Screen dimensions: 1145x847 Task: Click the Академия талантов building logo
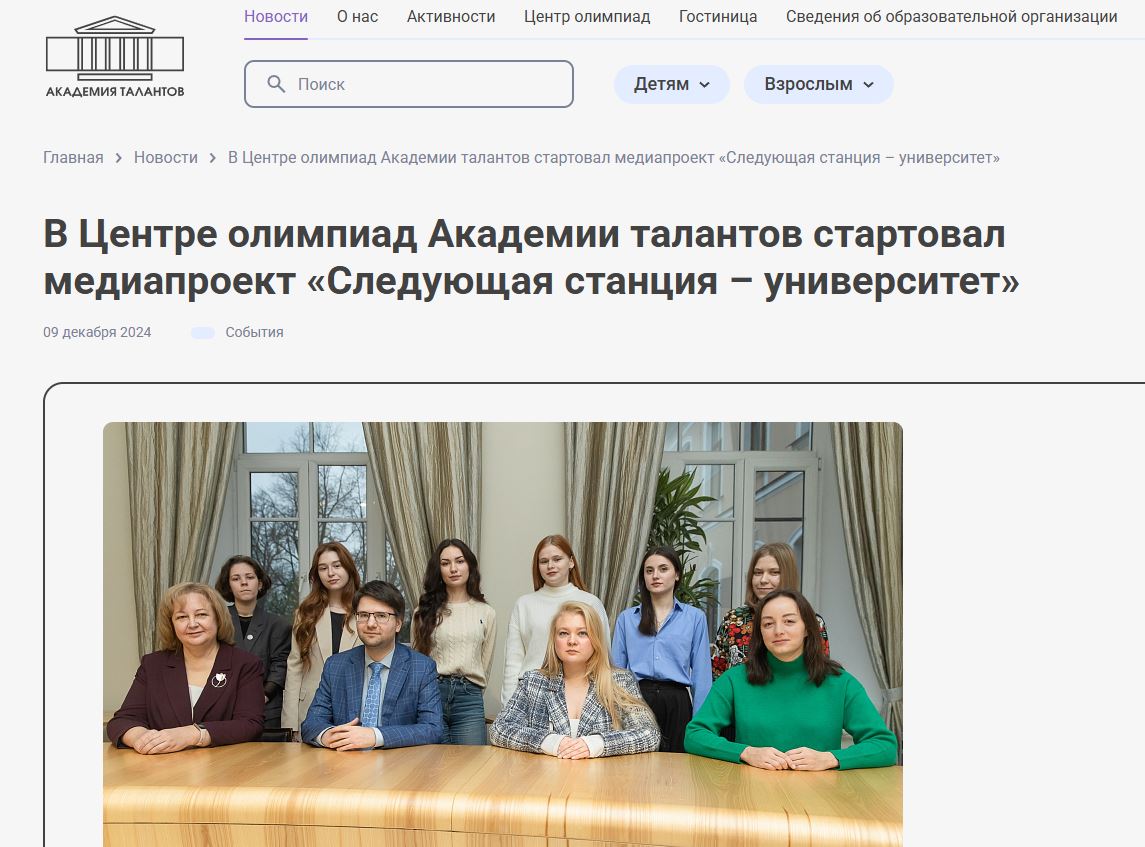tap(115, 57)
